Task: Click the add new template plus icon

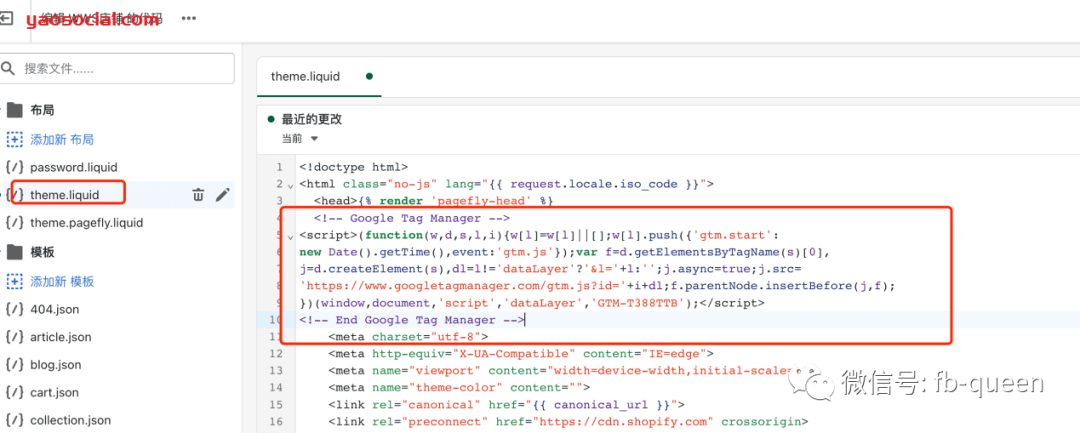Action: click(14, 282)
